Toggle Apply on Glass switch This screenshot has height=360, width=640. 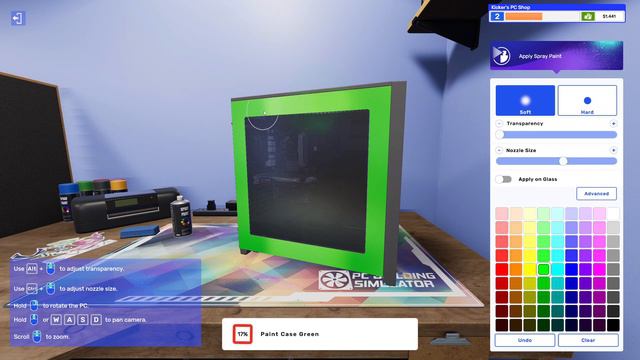(x=503, y=179)
